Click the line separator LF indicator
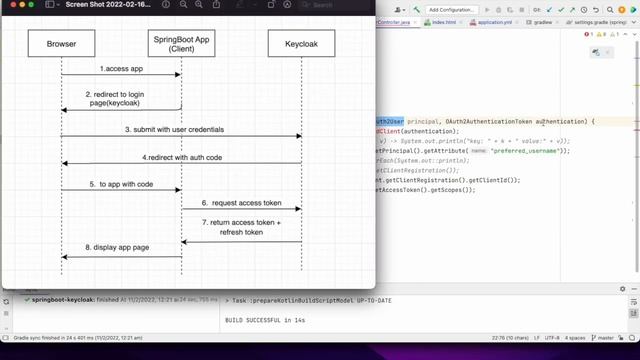This screenshot has height=360, width=640. pyautogui.click(x=537, y=338)
